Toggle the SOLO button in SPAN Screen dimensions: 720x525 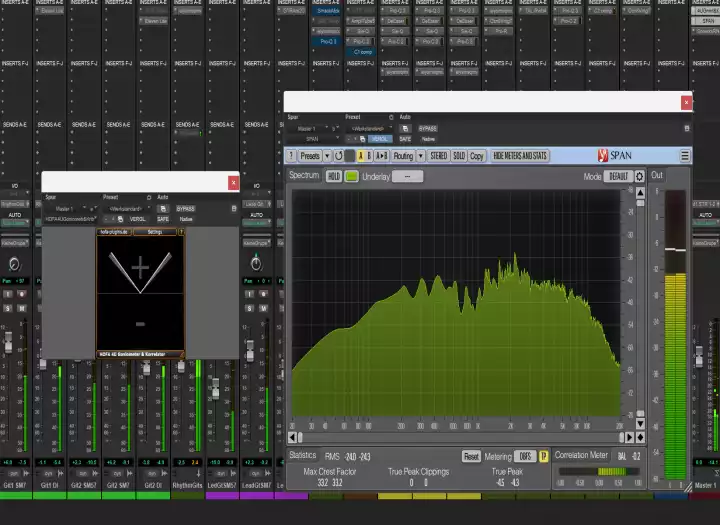pyautogui.click(x=459, y=156)
